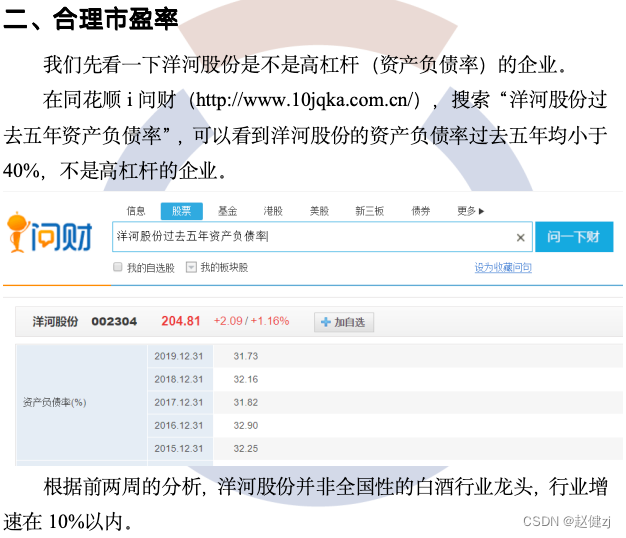Clear the search box with the X icon
Image resolution: width=626 pixels, height=538 pixels.
tap(521, 238)
